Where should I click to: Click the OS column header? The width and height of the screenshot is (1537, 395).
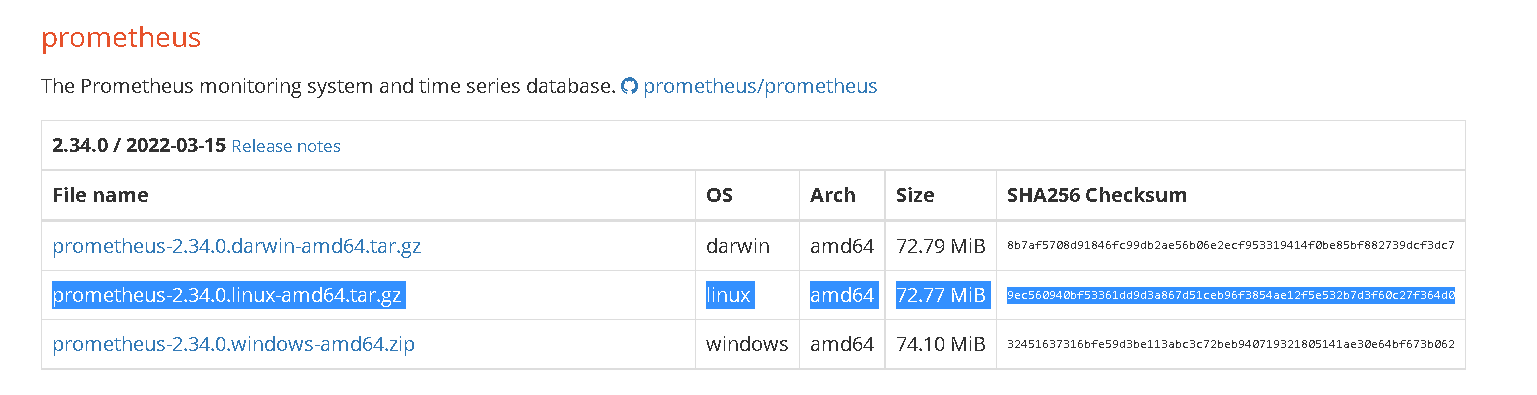click(719, 195)
